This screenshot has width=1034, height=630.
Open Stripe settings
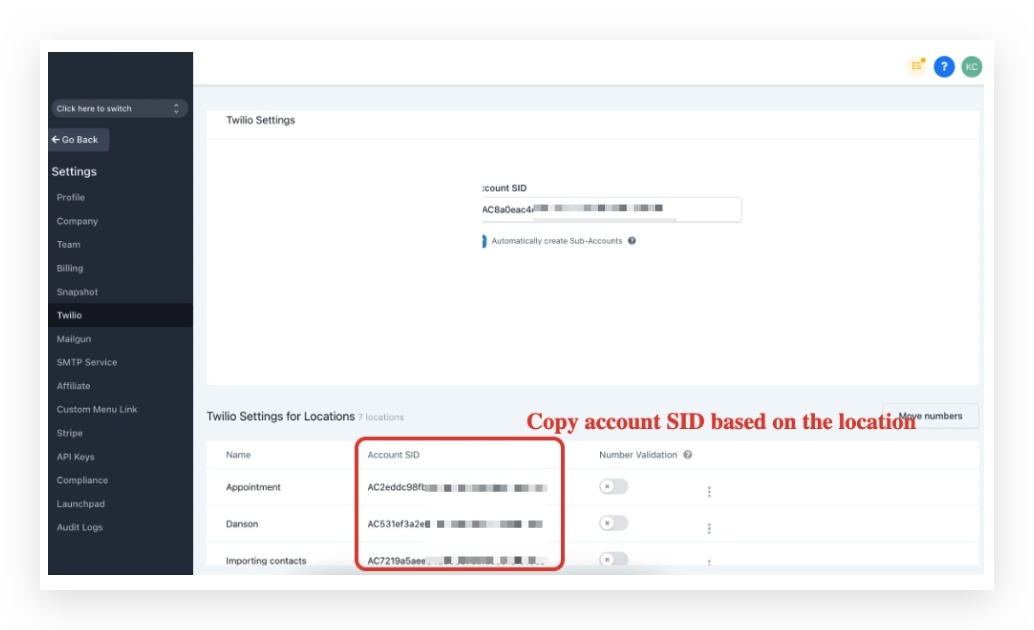(x=70, y=433)
